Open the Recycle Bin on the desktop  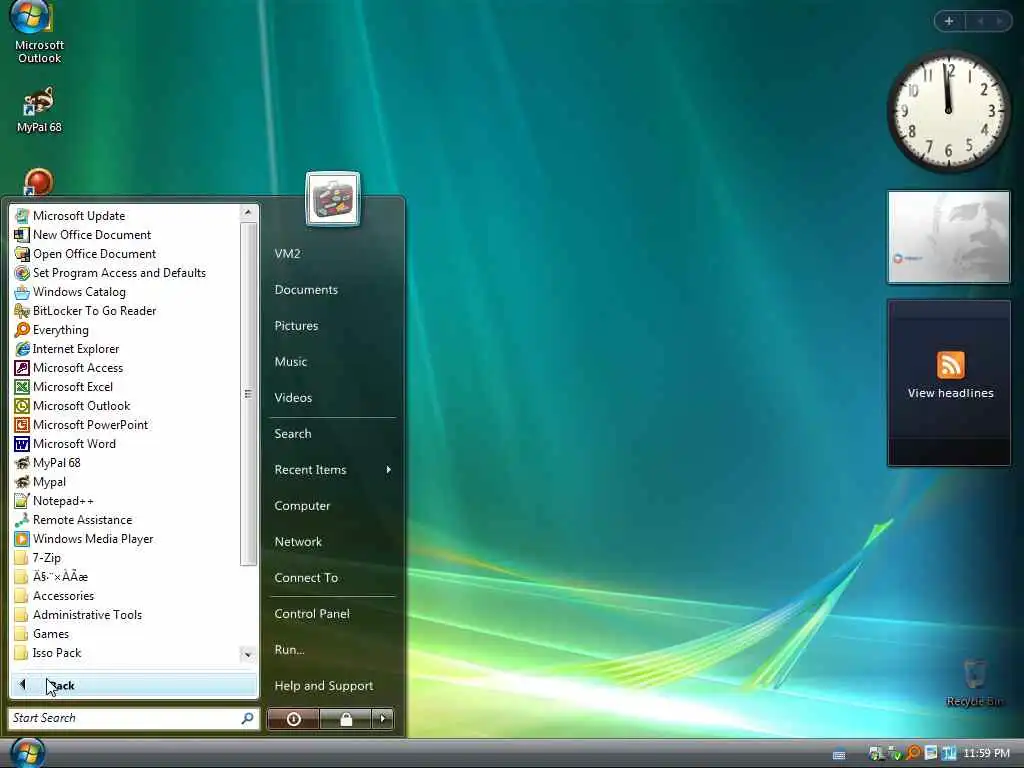tap(974, 682)
